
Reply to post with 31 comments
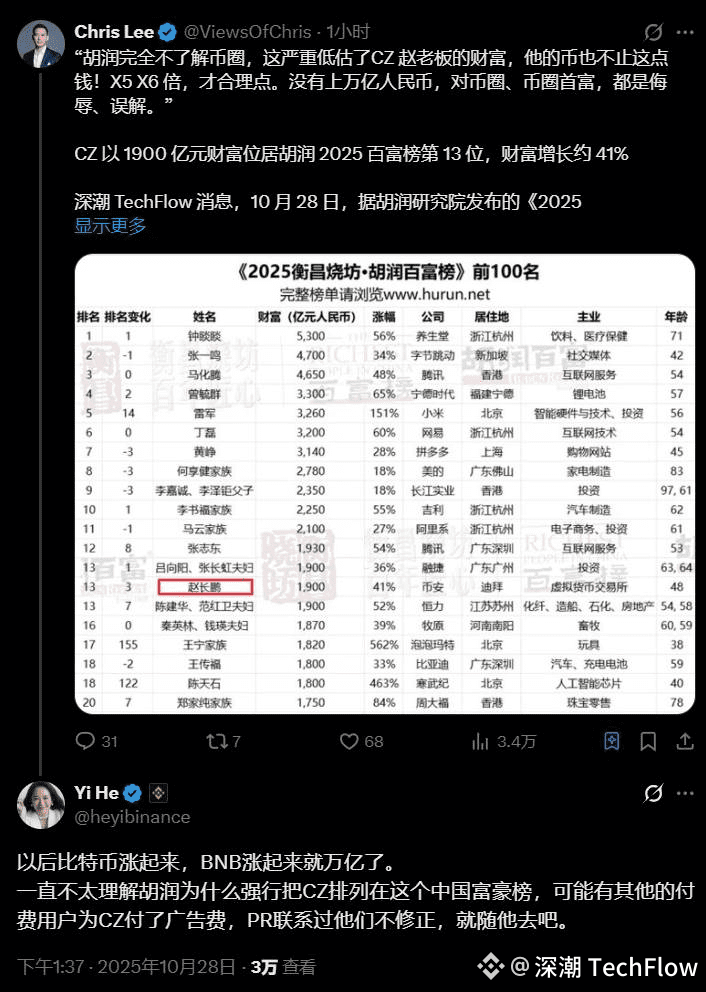point(96,741)
